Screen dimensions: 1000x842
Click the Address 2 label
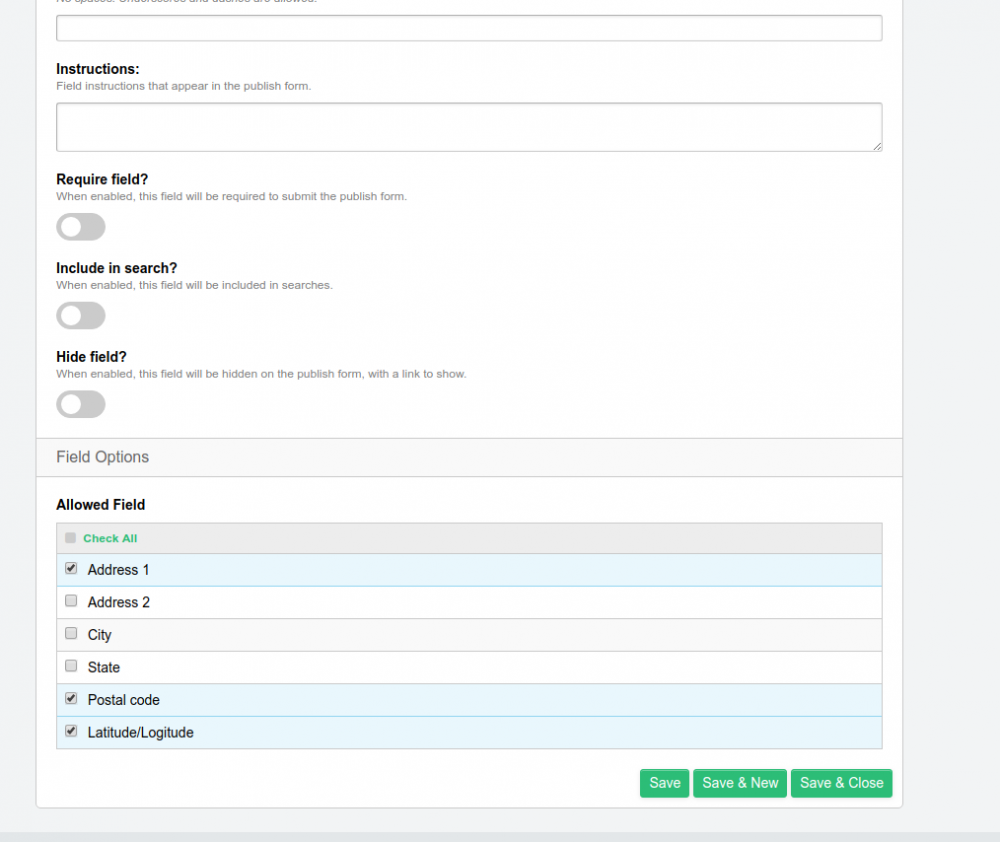[119, 602]
